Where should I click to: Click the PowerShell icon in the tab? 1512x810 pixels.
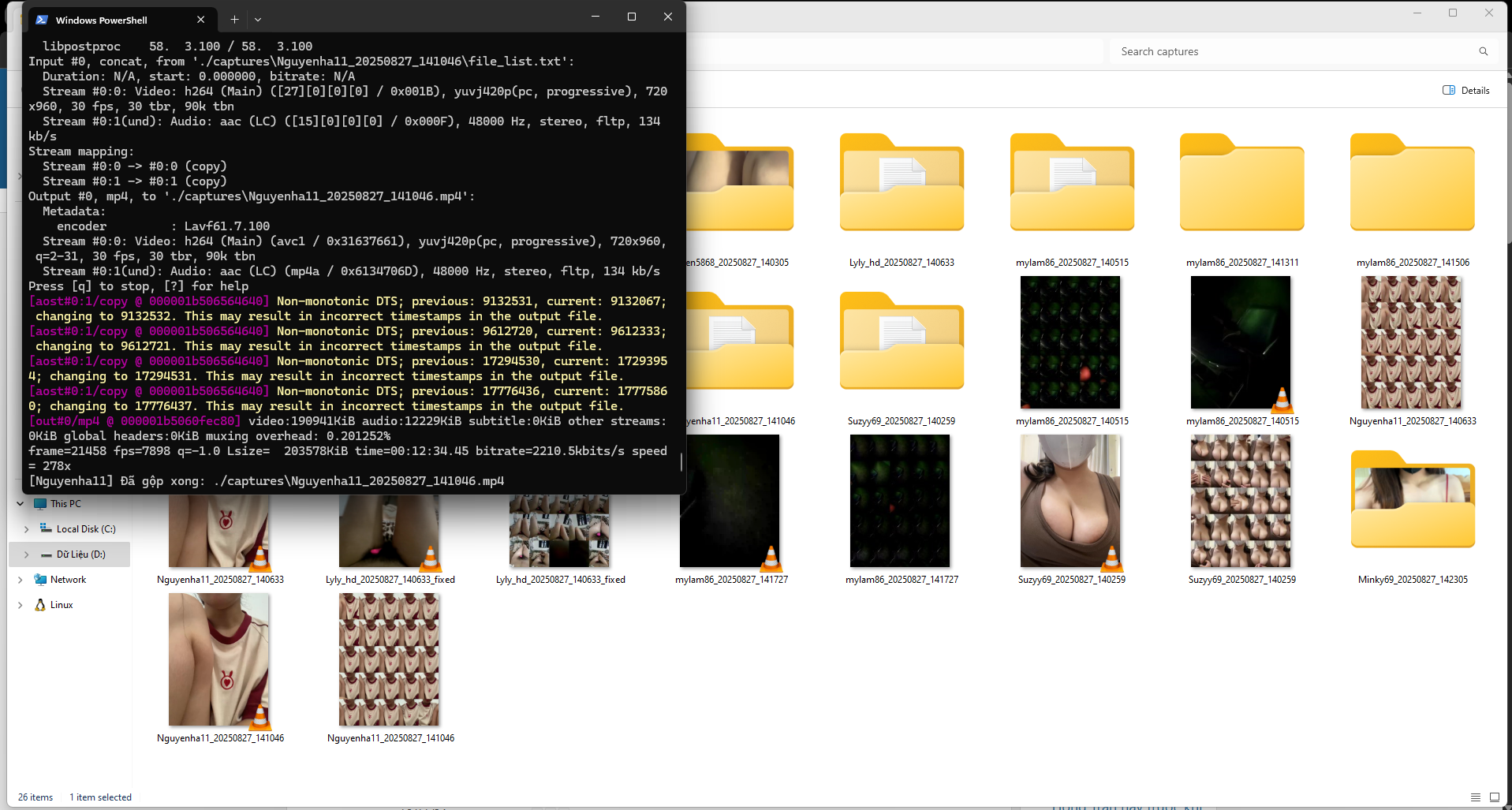[x=42, y=20]
